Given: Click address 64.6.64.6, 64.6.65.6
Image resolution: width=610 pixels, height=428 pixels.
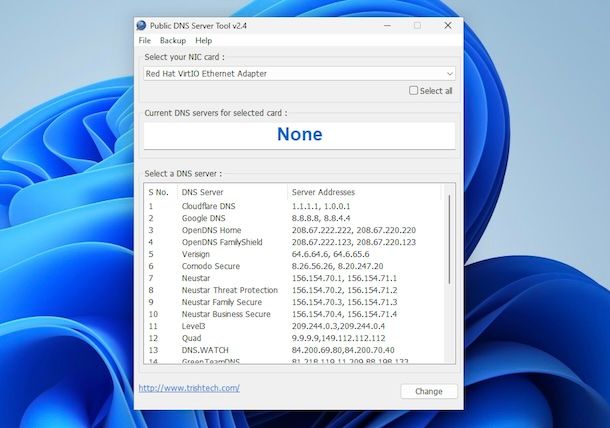Looking at the screenshot, I should coord(330,254).
